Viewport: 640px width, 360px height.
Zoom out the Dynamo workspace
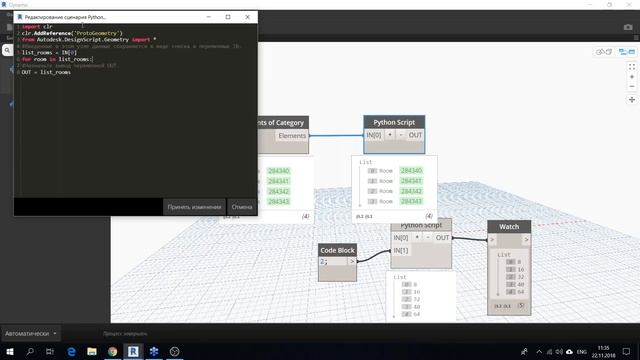click(x=632, y=87)
